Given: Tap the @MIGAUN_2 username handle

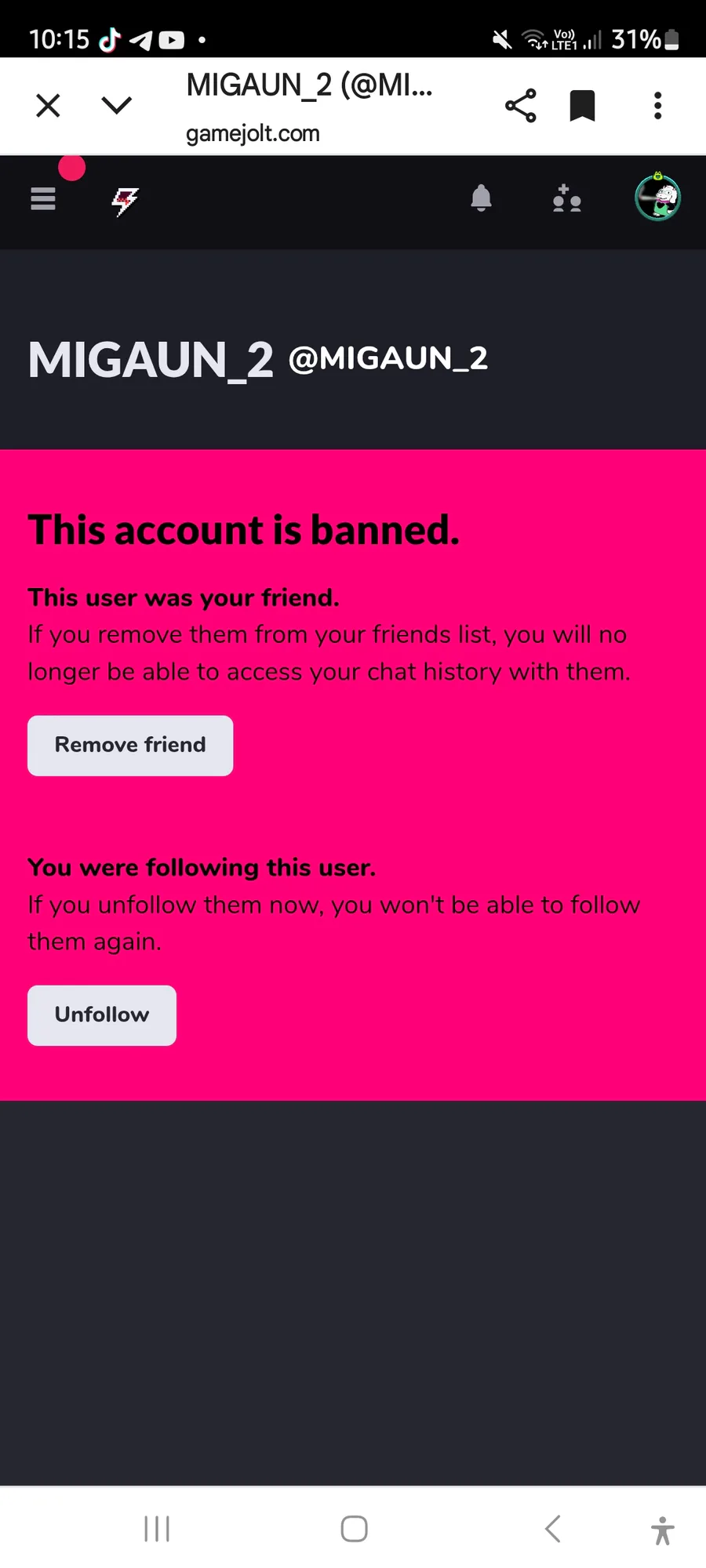Looking at the screenshot, I should 388,359.
